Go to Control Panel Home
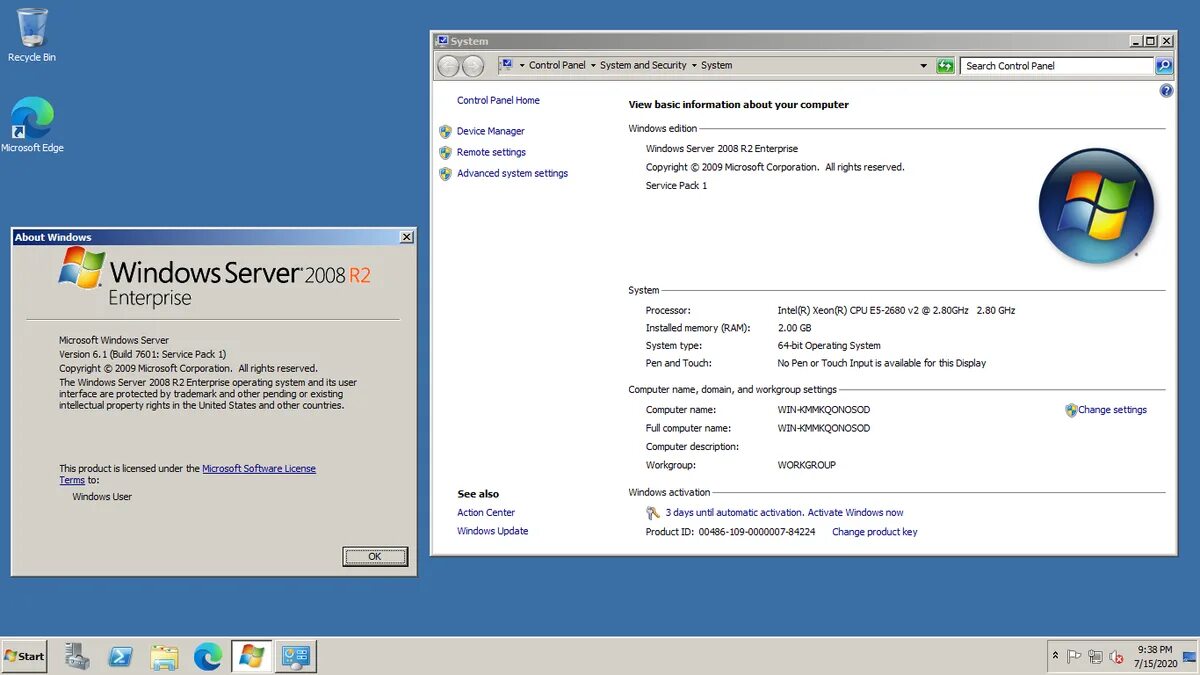 click(x=498, y=100)
